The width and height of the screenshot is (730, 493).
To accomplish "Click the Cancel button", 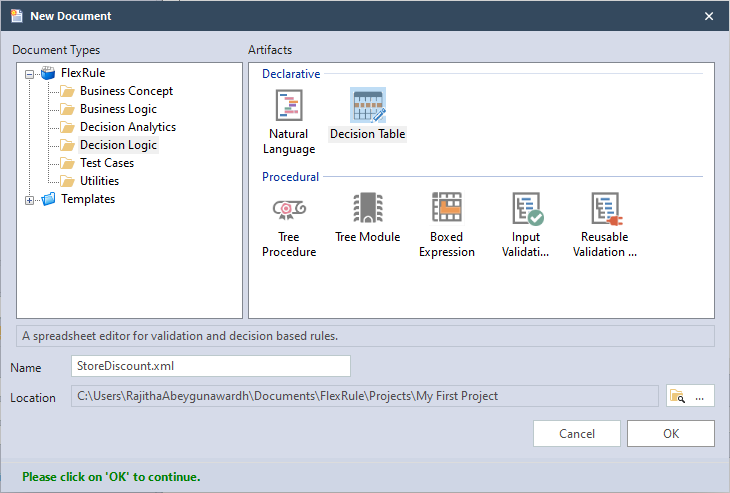I will 577,433.
